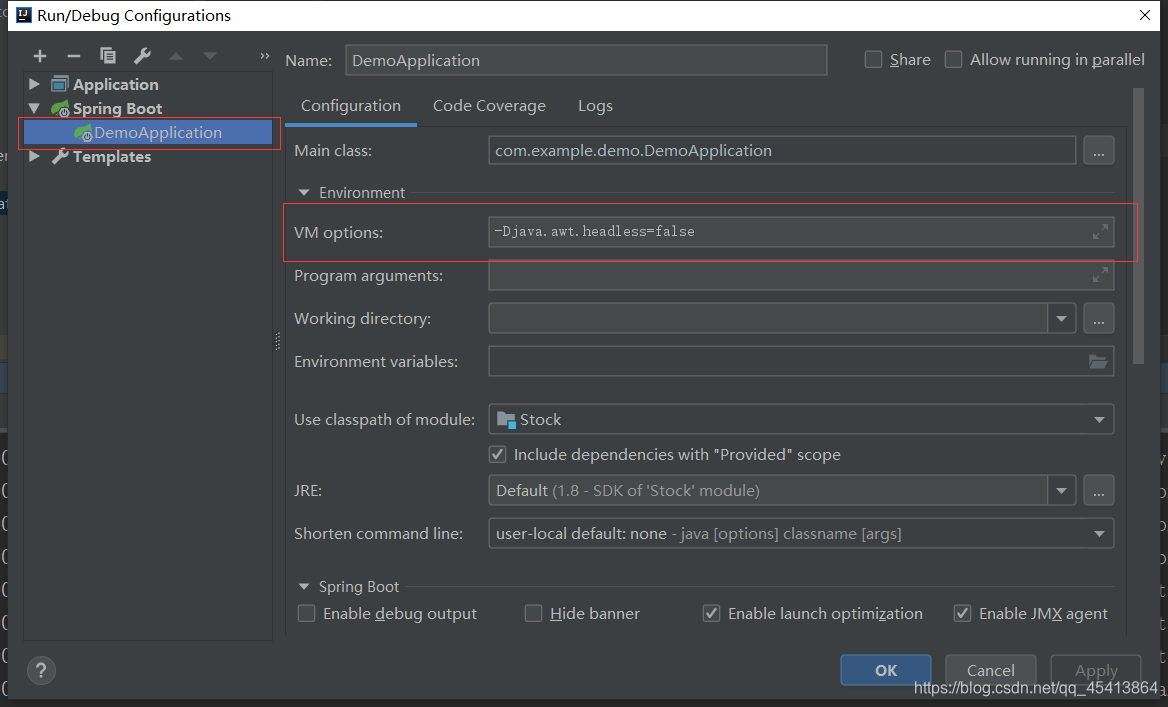Viewport: 1168px width, 707px height.
Task: Open help via question mark icon
Action: click(41, 670)
